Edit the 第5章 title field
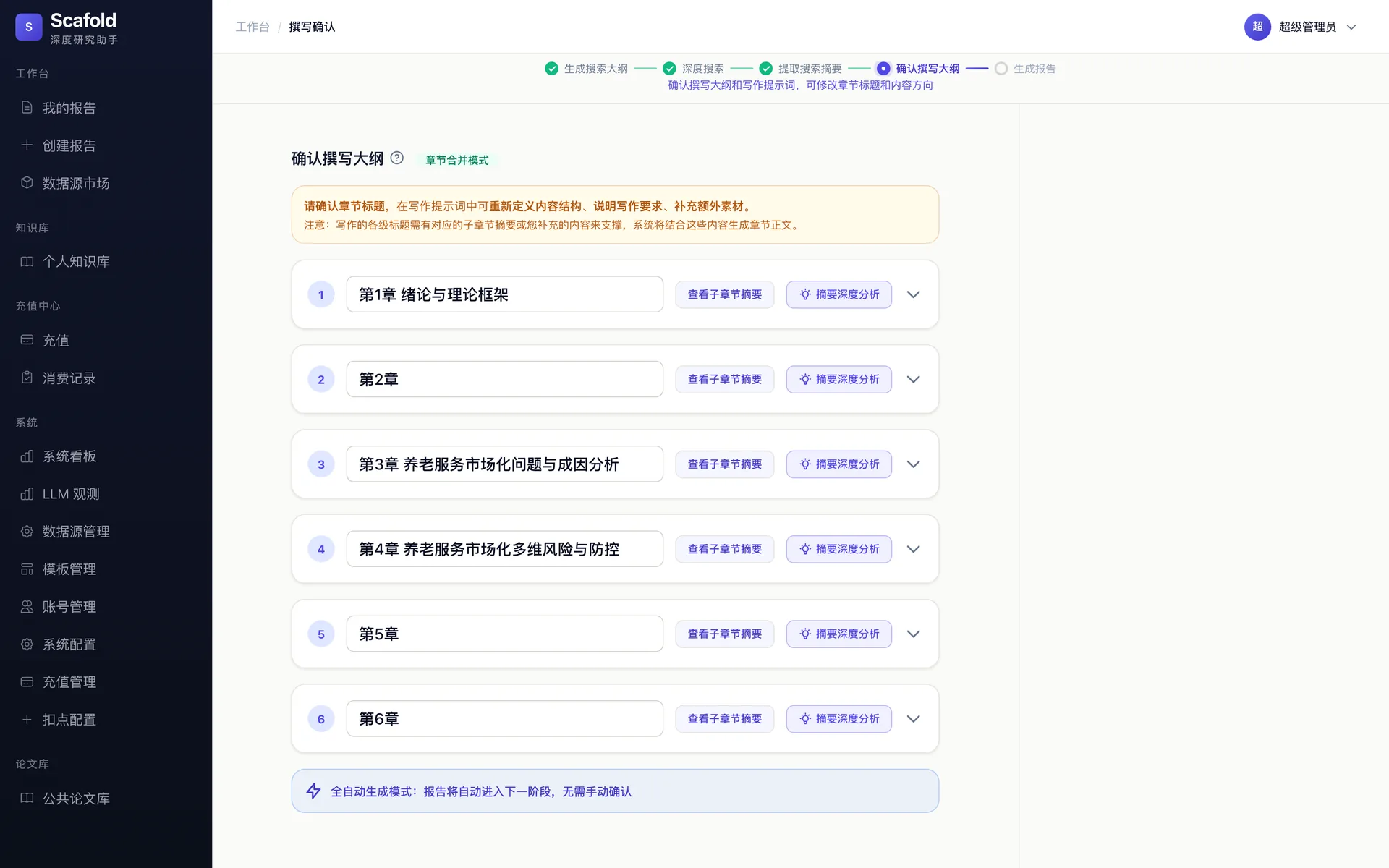1389x868 pixels. click(505, 634)
